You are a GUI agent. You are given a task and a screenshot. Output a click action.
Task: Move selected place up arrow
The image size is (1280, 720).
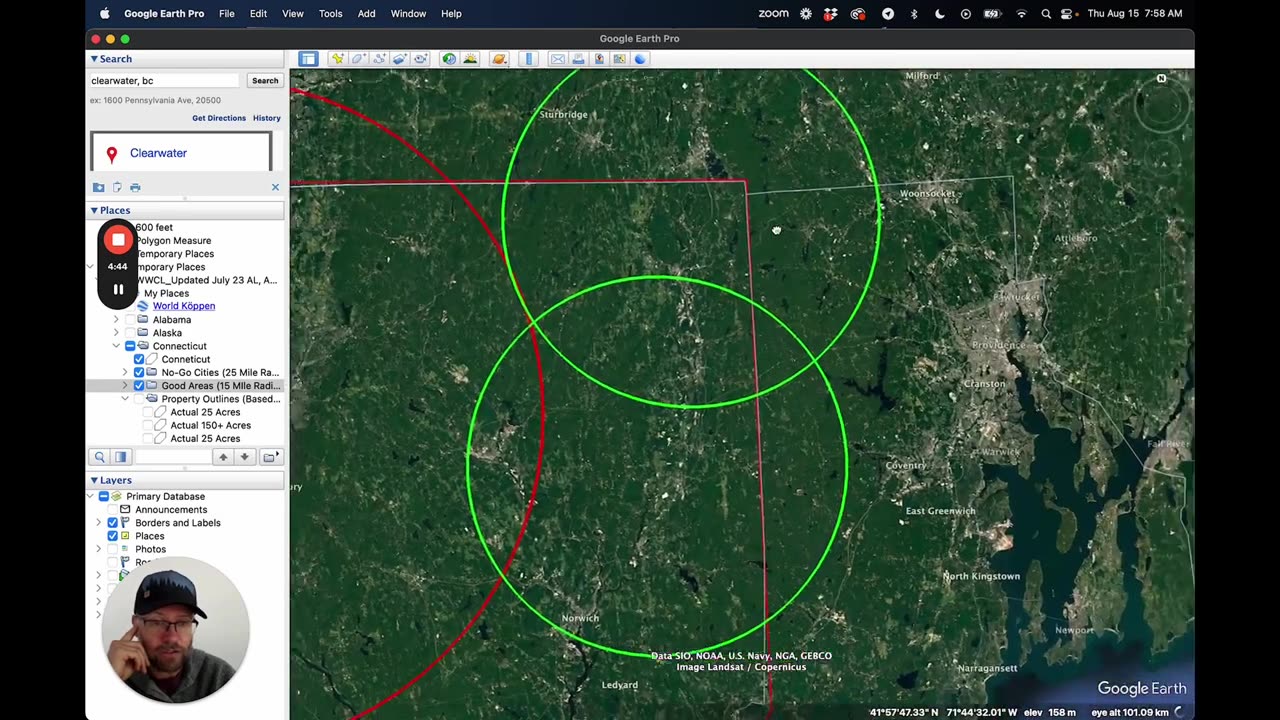coord(223,457)
